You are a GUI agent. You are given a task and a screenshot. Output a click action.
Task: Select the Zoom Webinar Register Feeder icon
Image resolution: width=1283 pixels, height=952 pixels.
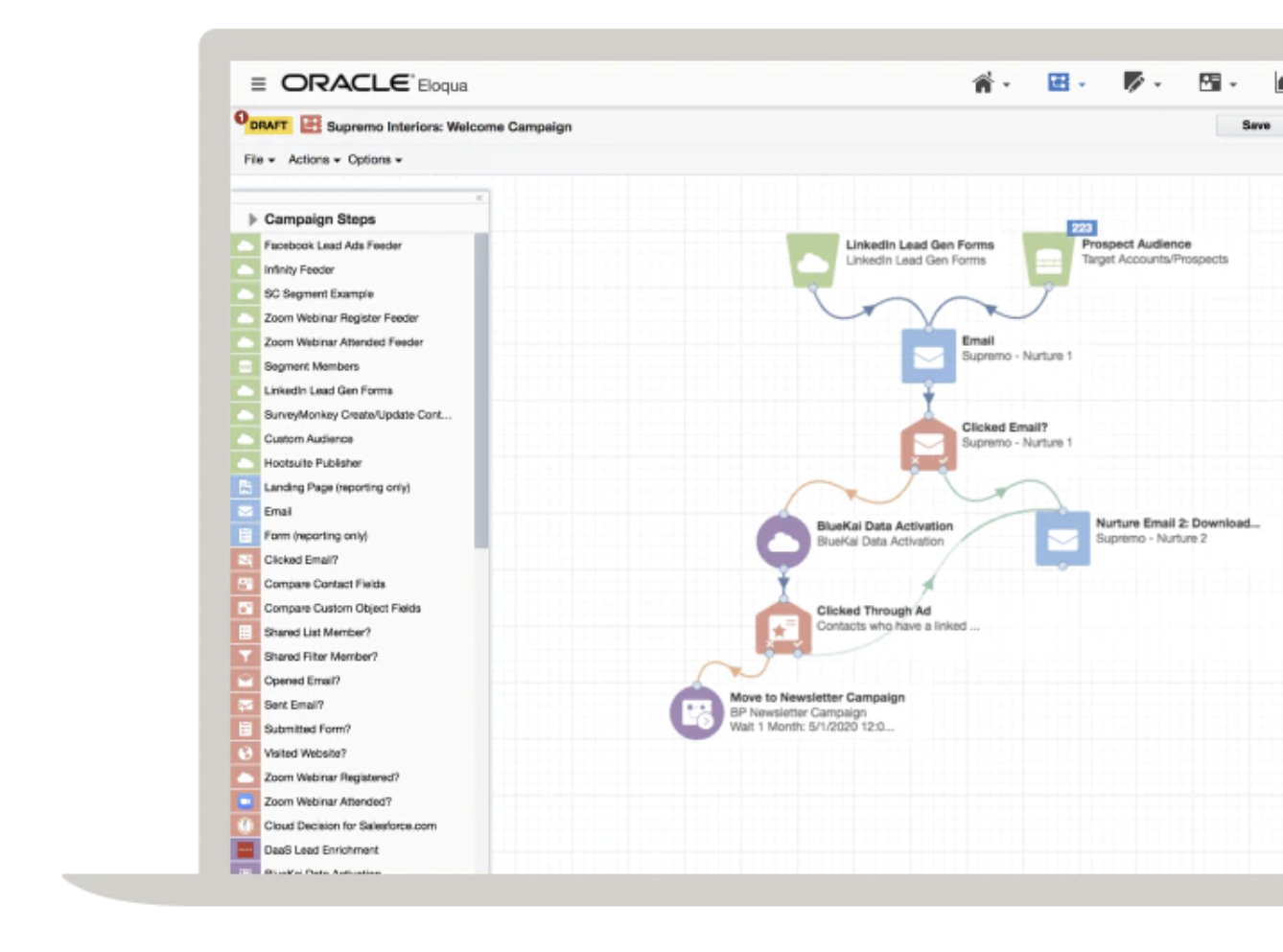click(x=245, y=317)
